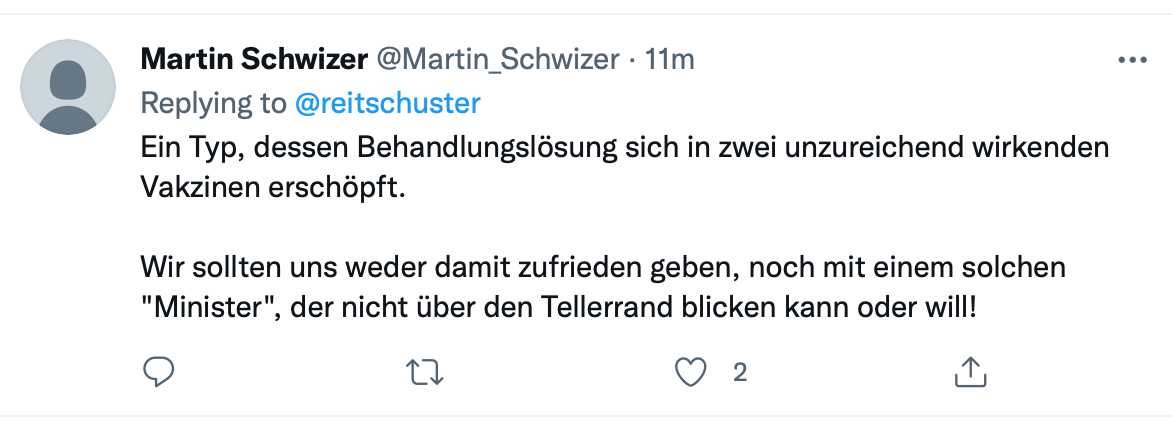Screen dimensions: 1172x430
Task: Open the share icon menu
Action: click(x=970, y=373)
